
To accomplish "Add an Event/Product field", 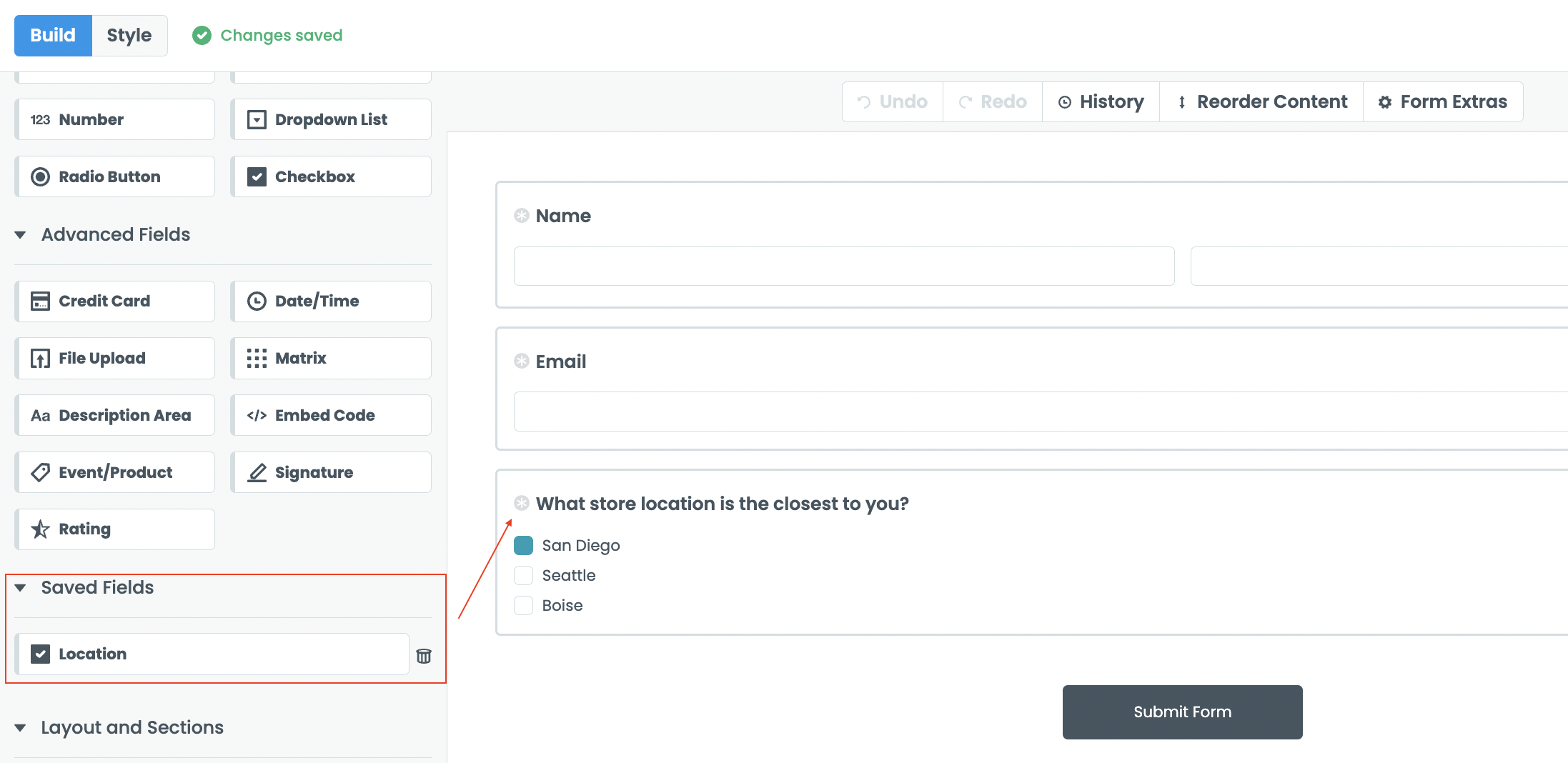I will 115,472.
